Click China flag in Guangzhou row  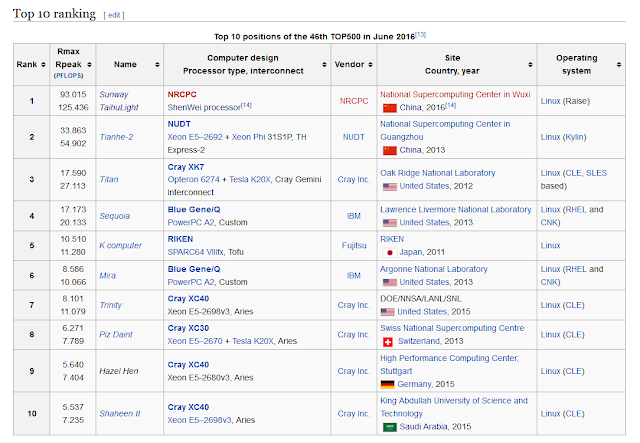[390, 150]
